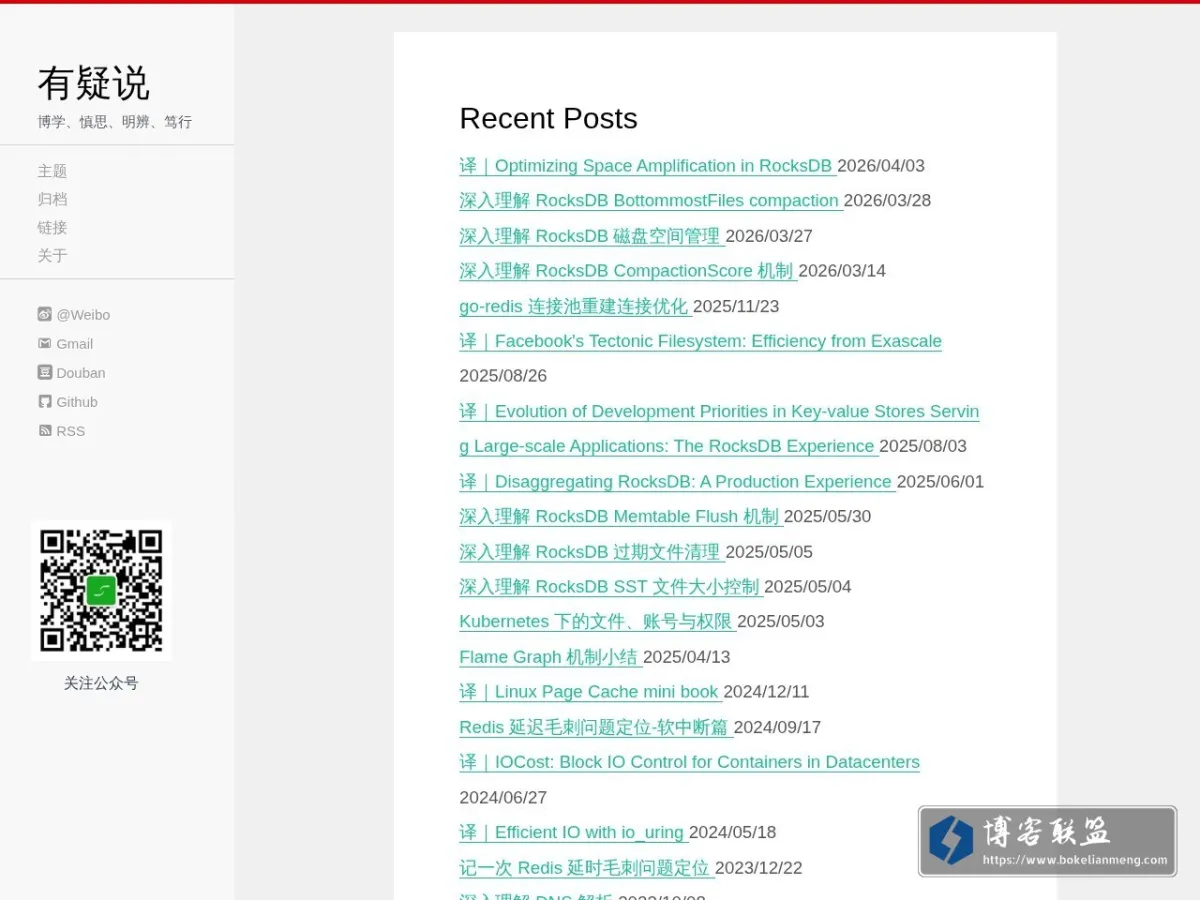Open 记一次 Redis 延时毛刺问题定位 post
This screenshot has height=900, width=1200.
click(x=585, y=868)
